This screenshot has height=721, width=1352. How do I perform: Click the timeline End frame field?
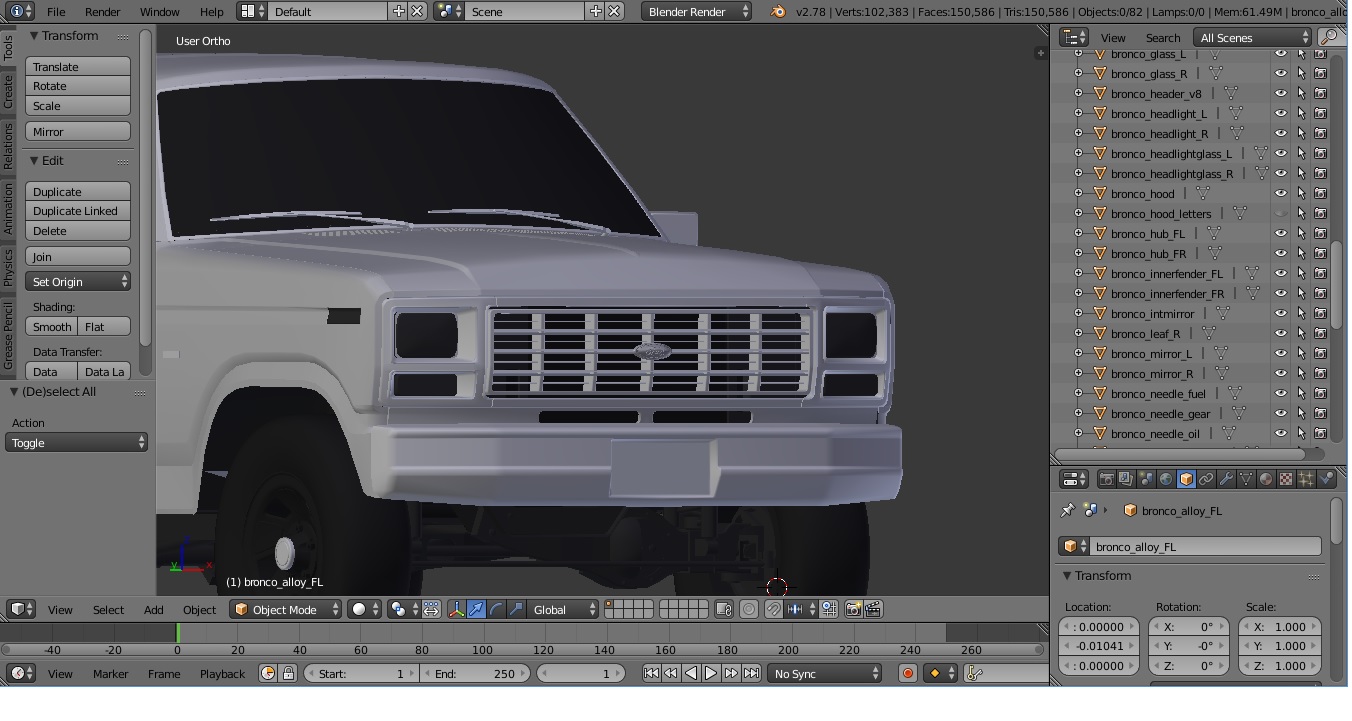pos(475,674)
